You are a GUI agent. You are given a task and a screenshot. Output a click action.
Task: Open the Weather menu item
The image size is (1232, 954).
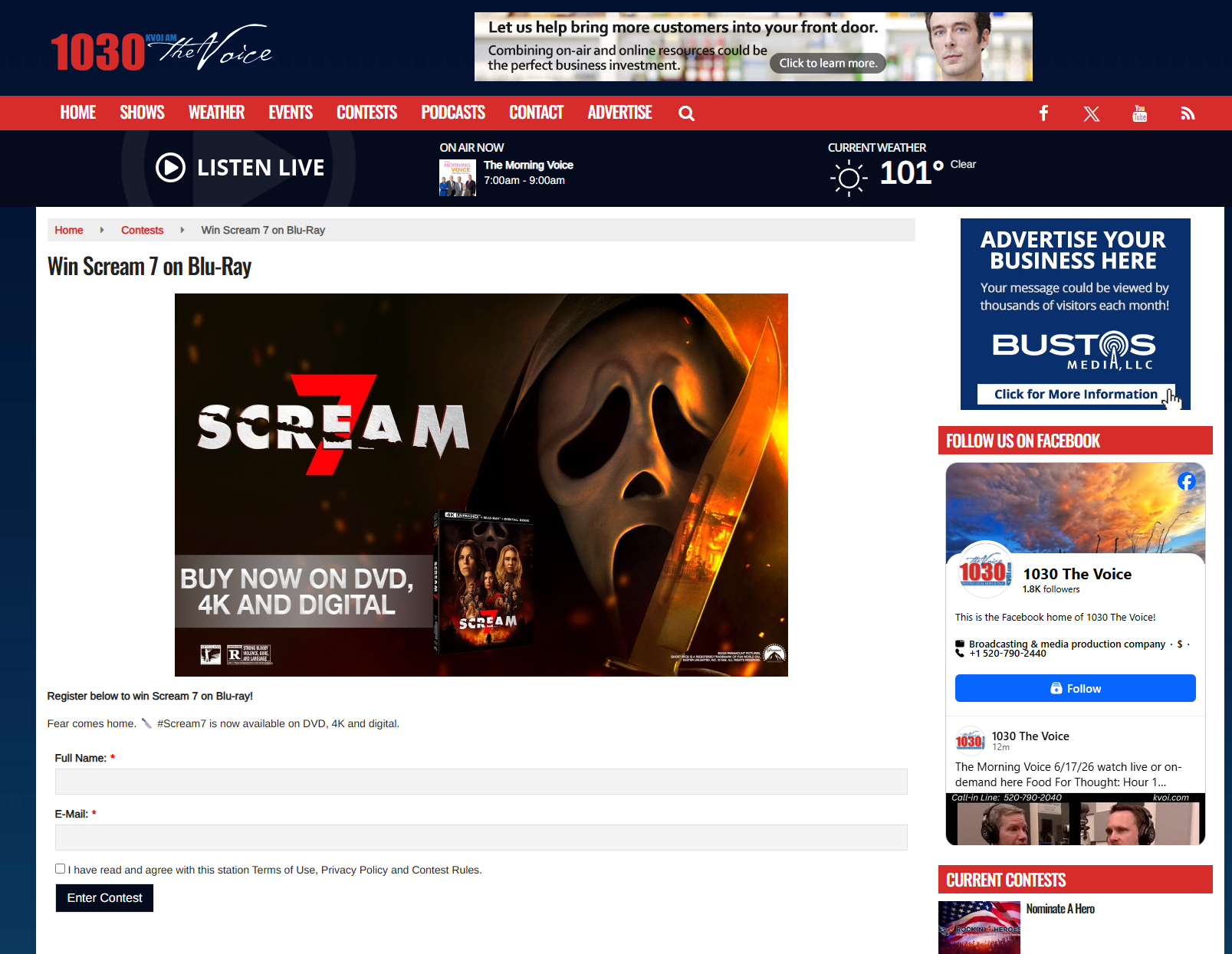(x=216, y=113)
